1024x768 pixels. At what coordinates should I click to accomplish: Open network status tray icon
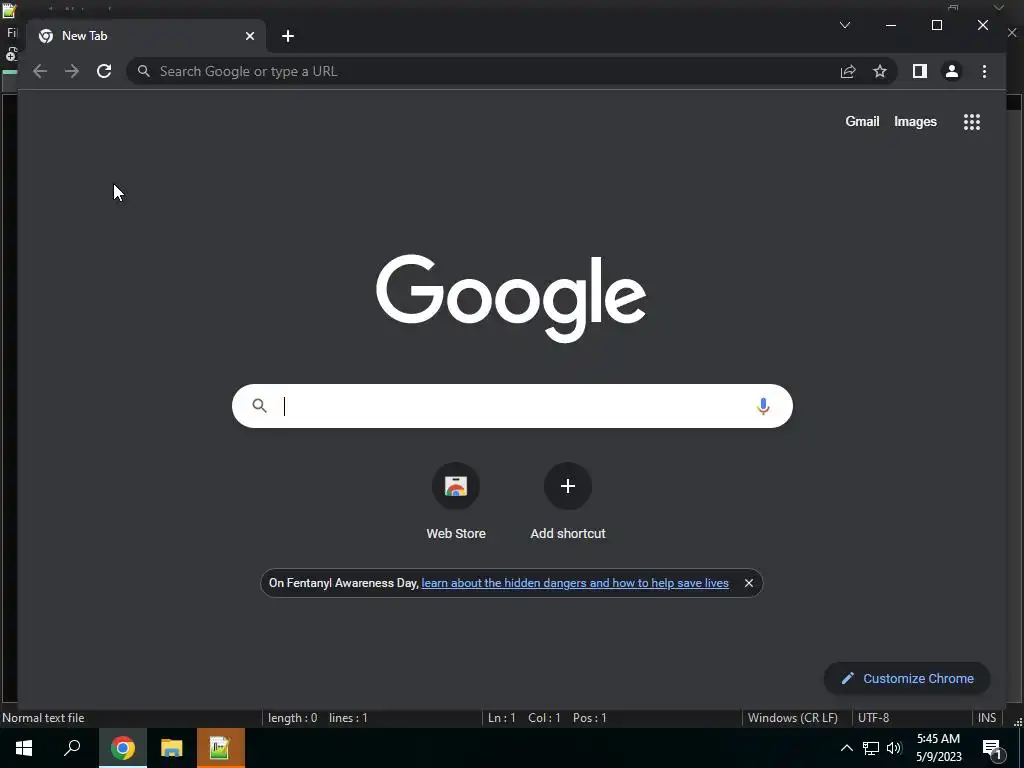tap(871, 748)
